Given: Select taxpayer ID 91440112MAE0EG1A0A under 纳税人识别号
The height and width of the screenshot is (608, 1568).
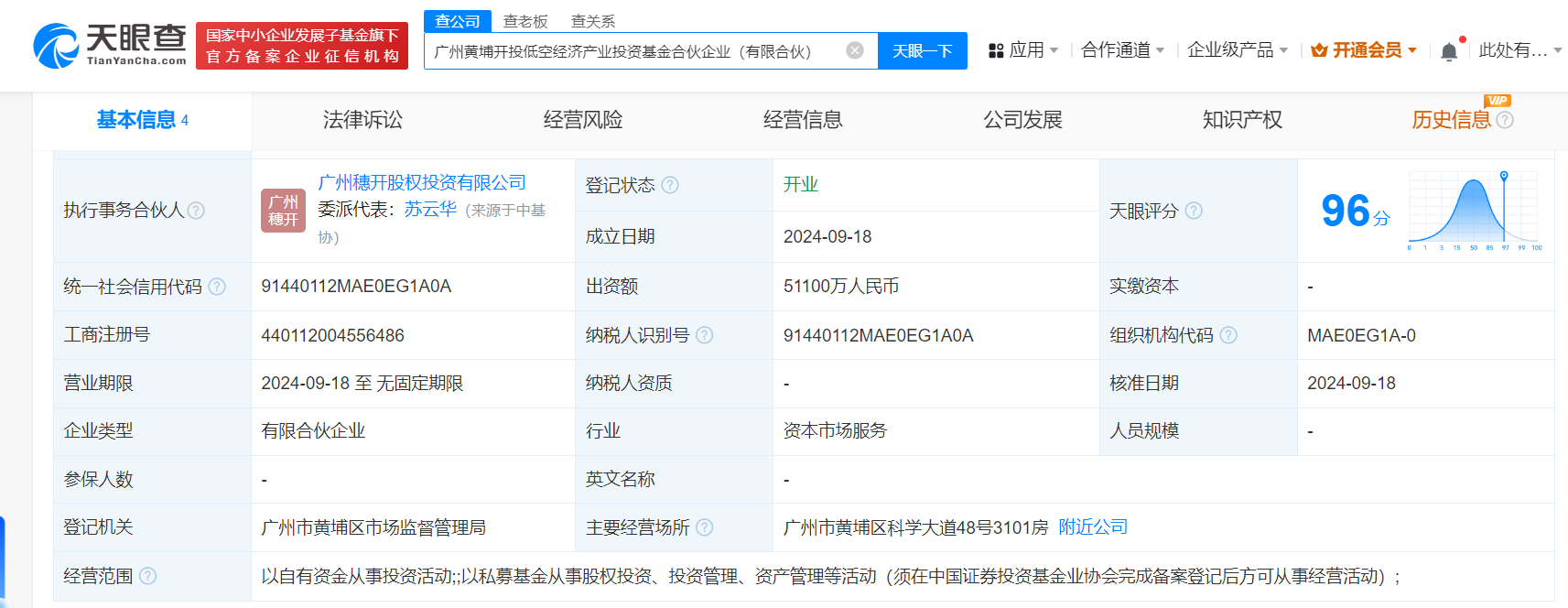Looking at the screenshot, I should pyautogui.click(x=879, y=335).
